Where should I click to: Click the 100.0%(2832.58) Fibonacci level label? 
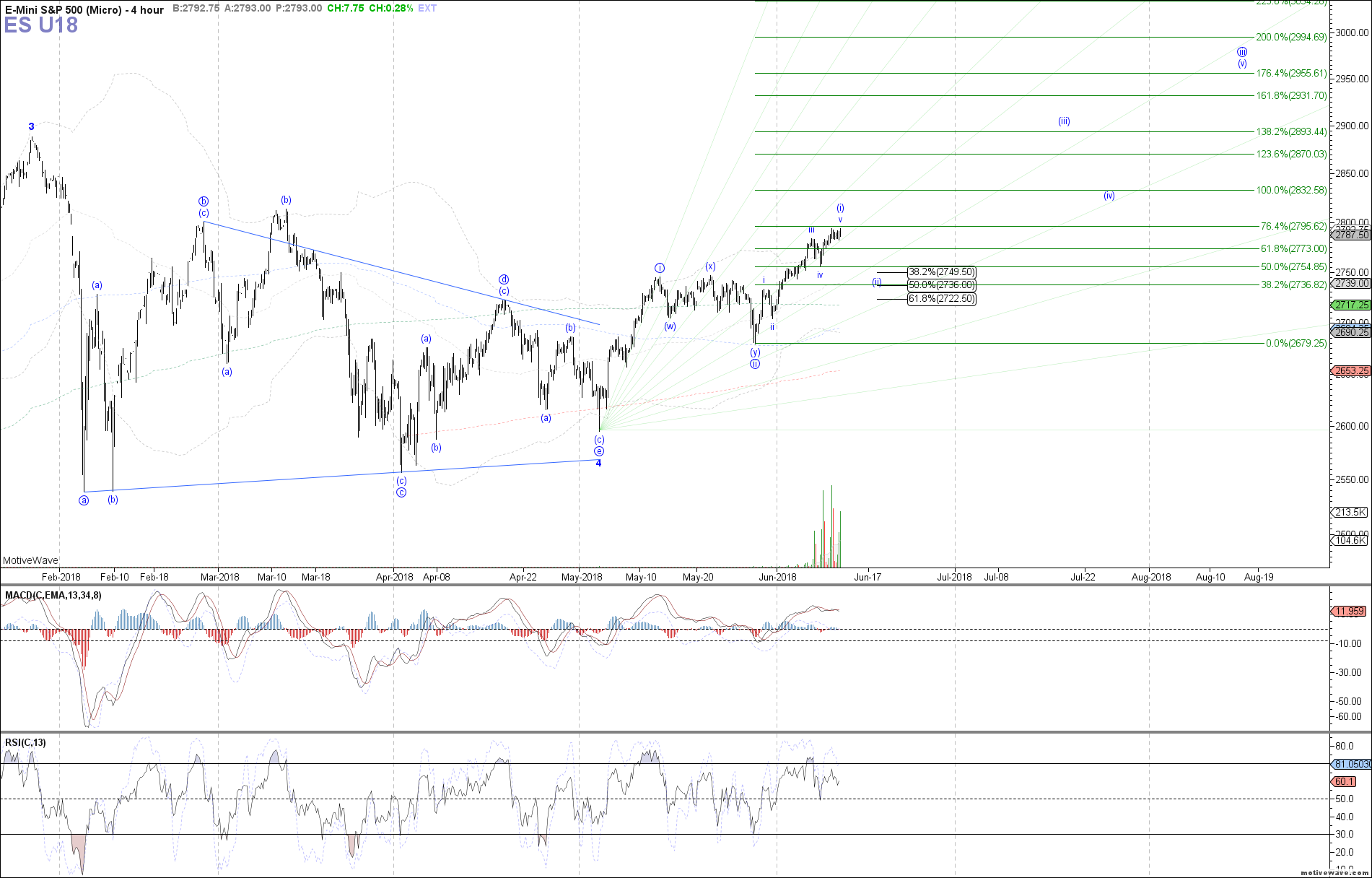click(x=1290, y=190)
